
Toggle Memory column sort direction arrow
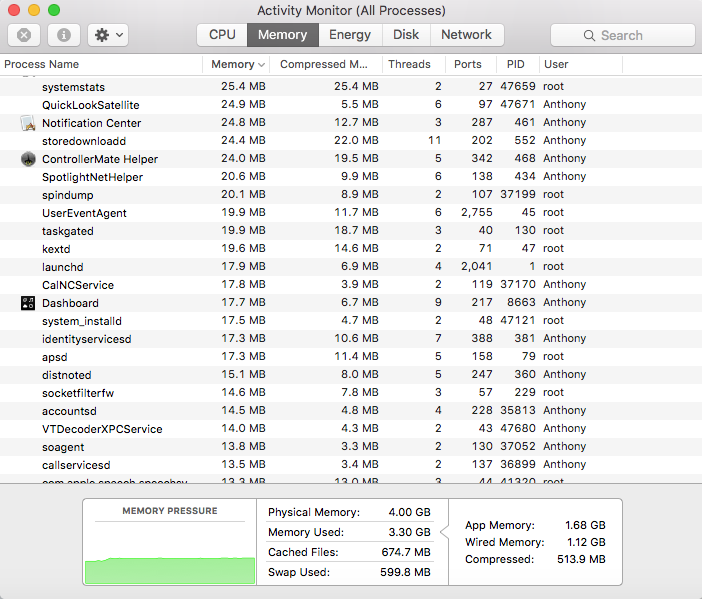[x=261, y=65]
